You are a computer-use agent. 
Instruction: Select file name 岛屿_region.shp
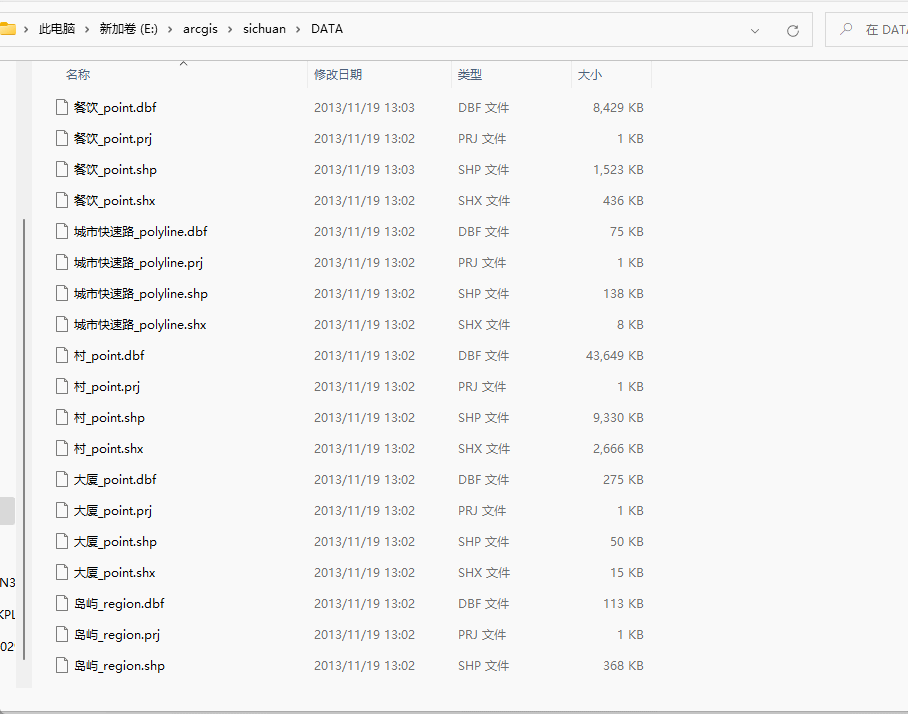pos(119,665)
